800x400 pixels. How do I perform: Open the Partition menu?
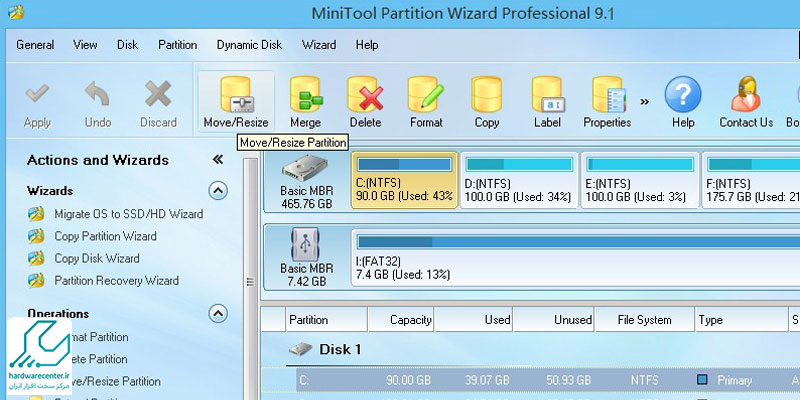177,45
